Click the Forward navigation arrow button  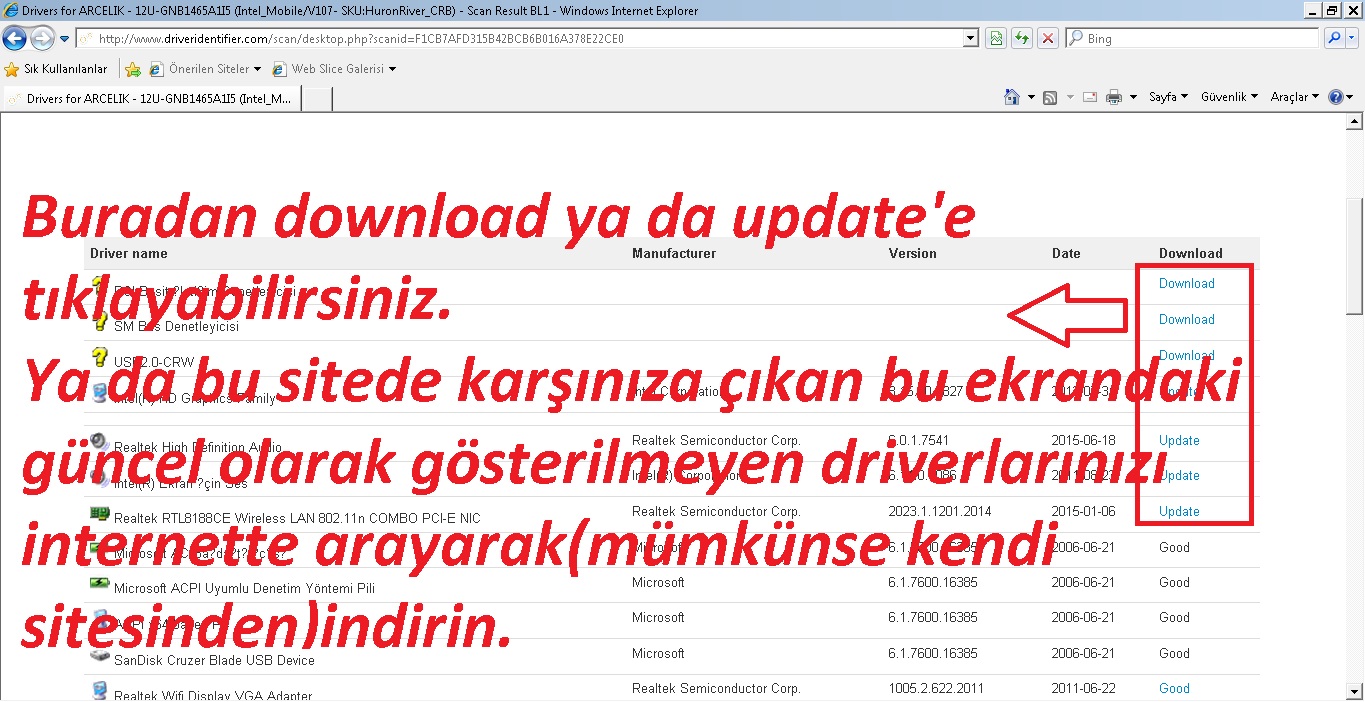[x=42, y=39]
